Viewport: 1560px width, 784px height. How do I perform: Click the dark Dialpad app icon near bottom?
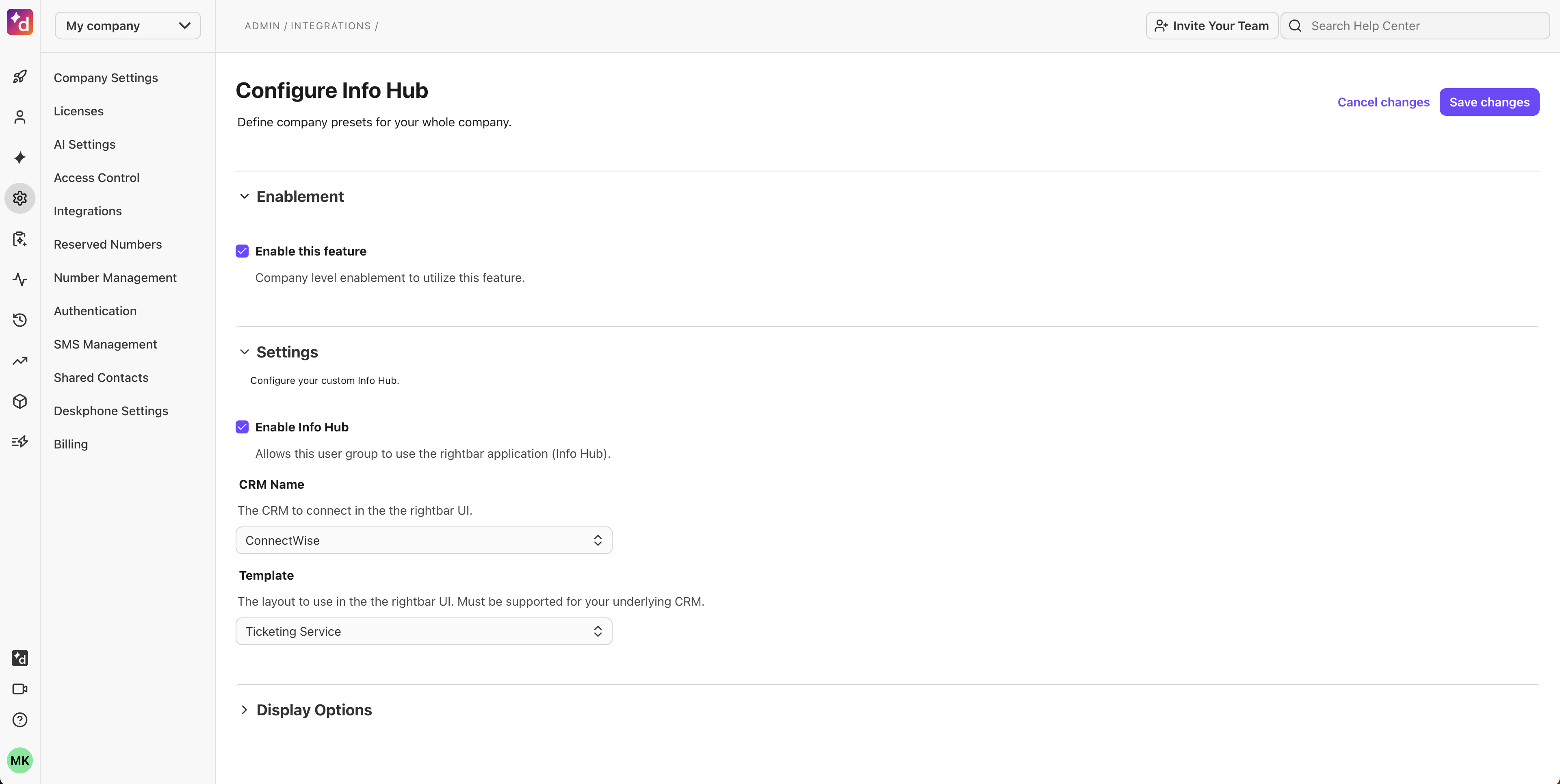(20, 658)
